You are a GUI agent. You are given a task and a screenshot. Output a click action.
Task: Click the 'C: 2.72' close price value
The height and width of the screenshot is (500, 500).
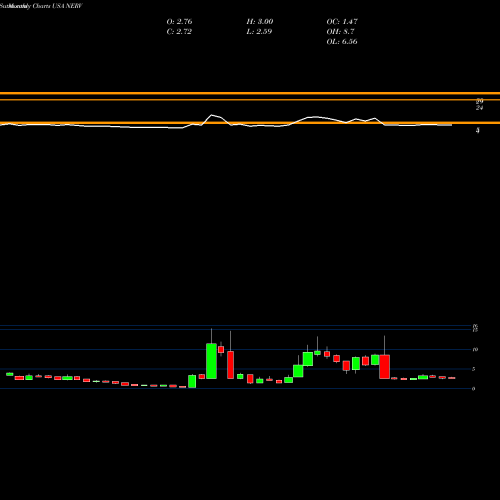[179, 32]
